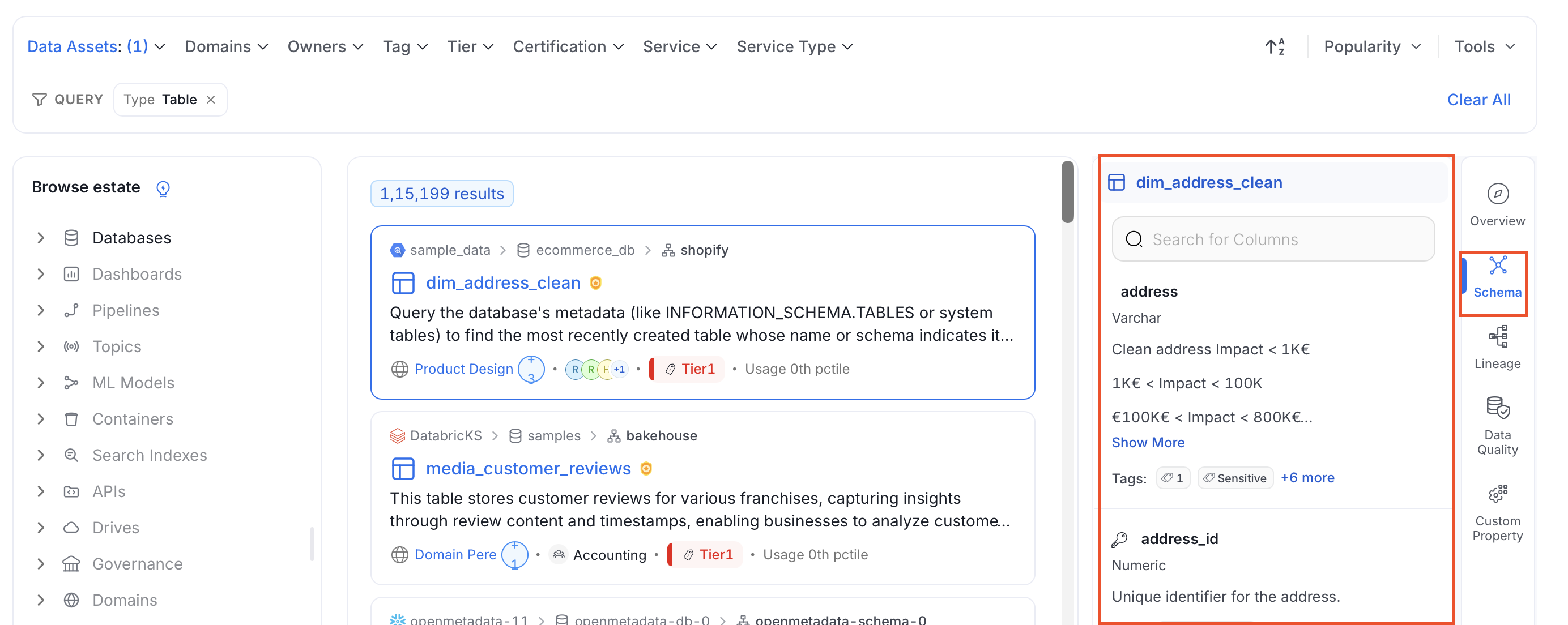Click the Drives cloud icon

click(x=71, y=528)
